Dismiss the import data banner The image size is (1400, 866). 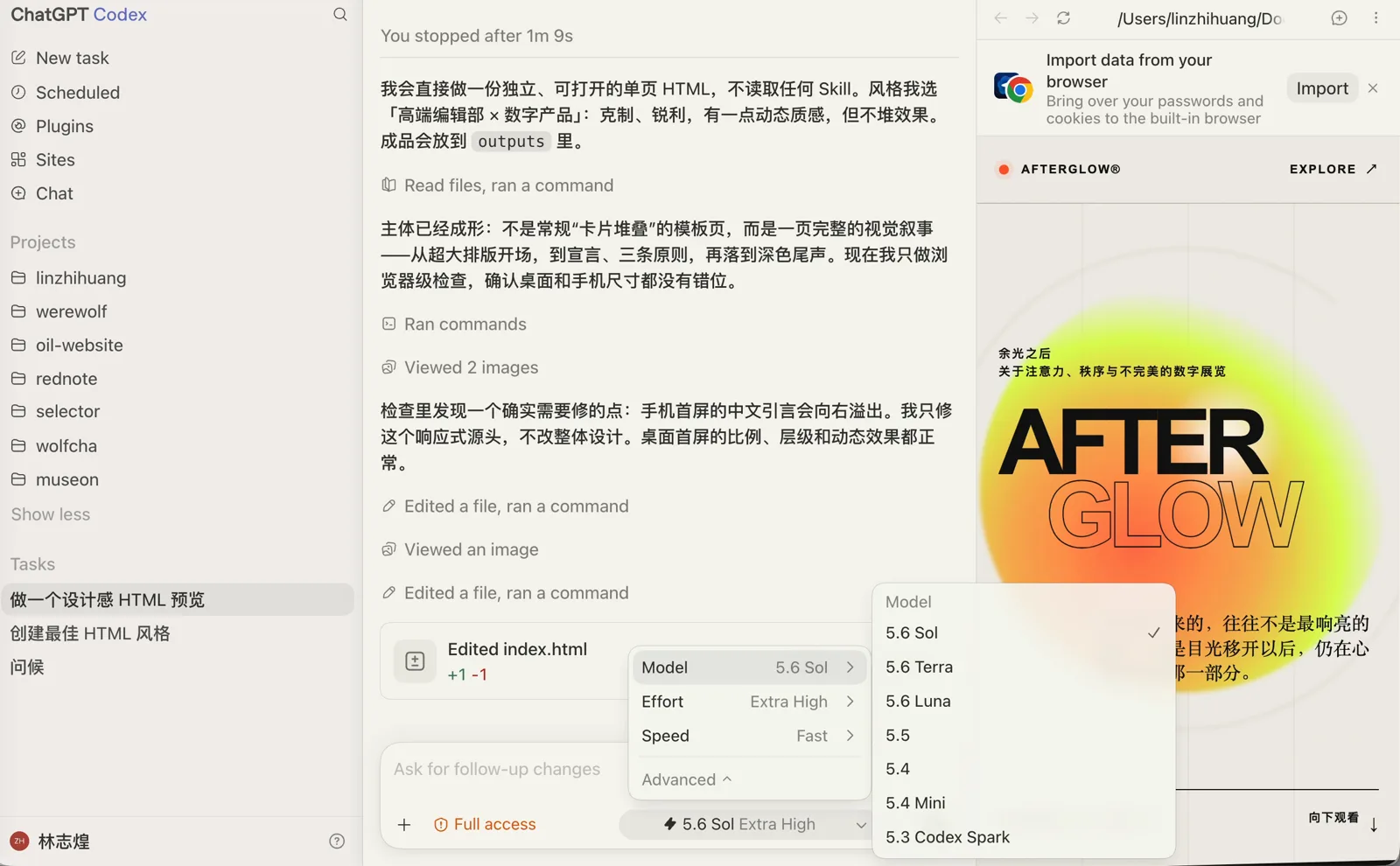(1373, 88)
